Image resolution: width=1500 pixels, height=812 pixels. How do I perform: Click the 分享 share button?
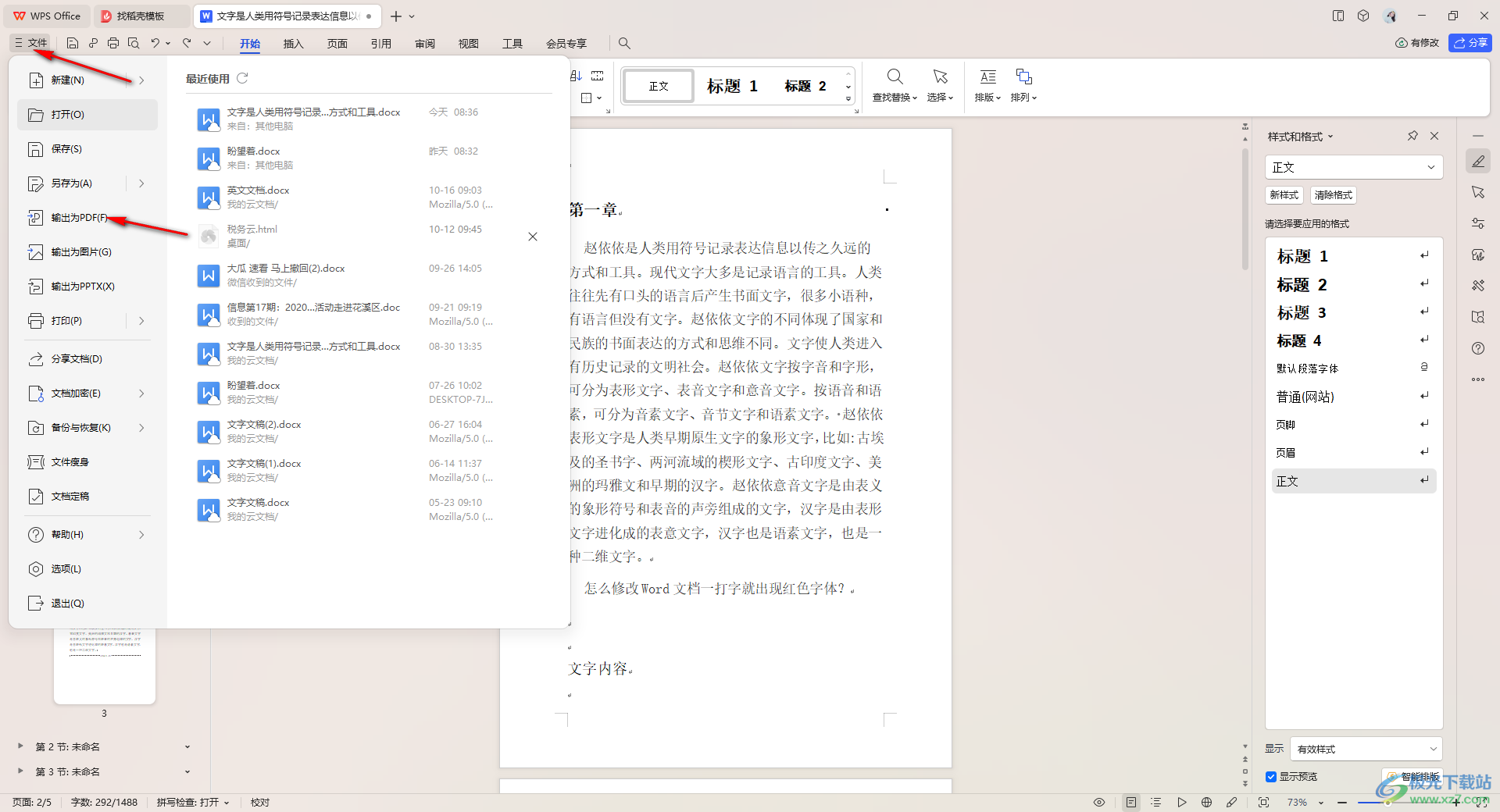tap(1470, 43)
